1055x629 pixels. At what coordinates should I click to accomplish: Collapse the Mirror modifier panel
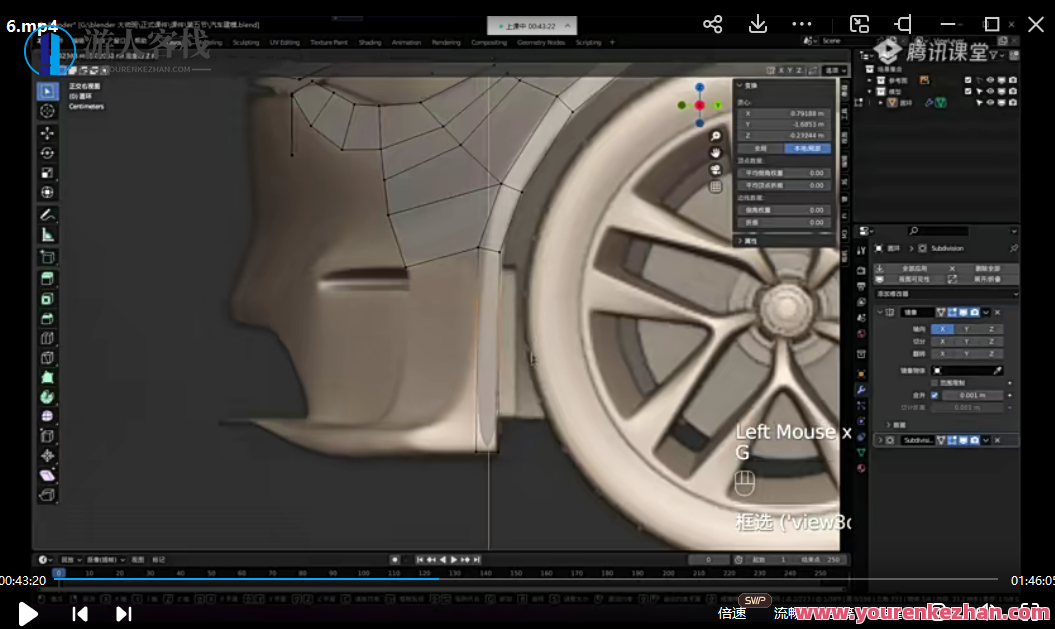pyautogui.click(x=879, y=312)
